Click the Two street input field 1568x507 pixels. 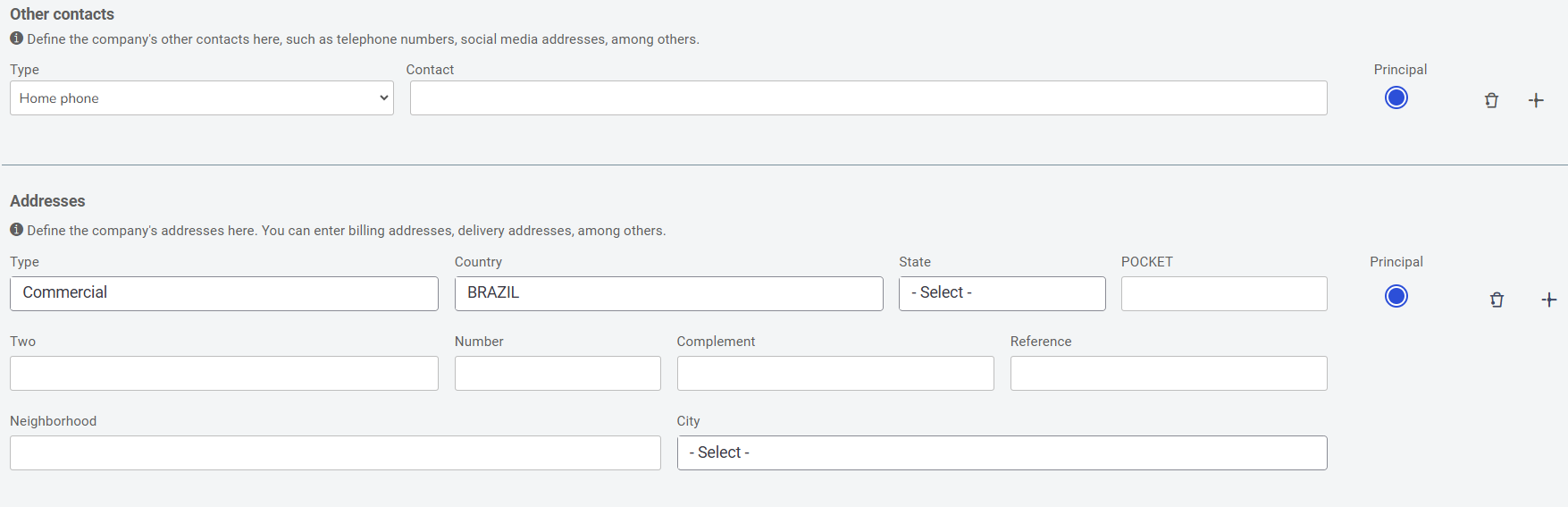(224, 373)
